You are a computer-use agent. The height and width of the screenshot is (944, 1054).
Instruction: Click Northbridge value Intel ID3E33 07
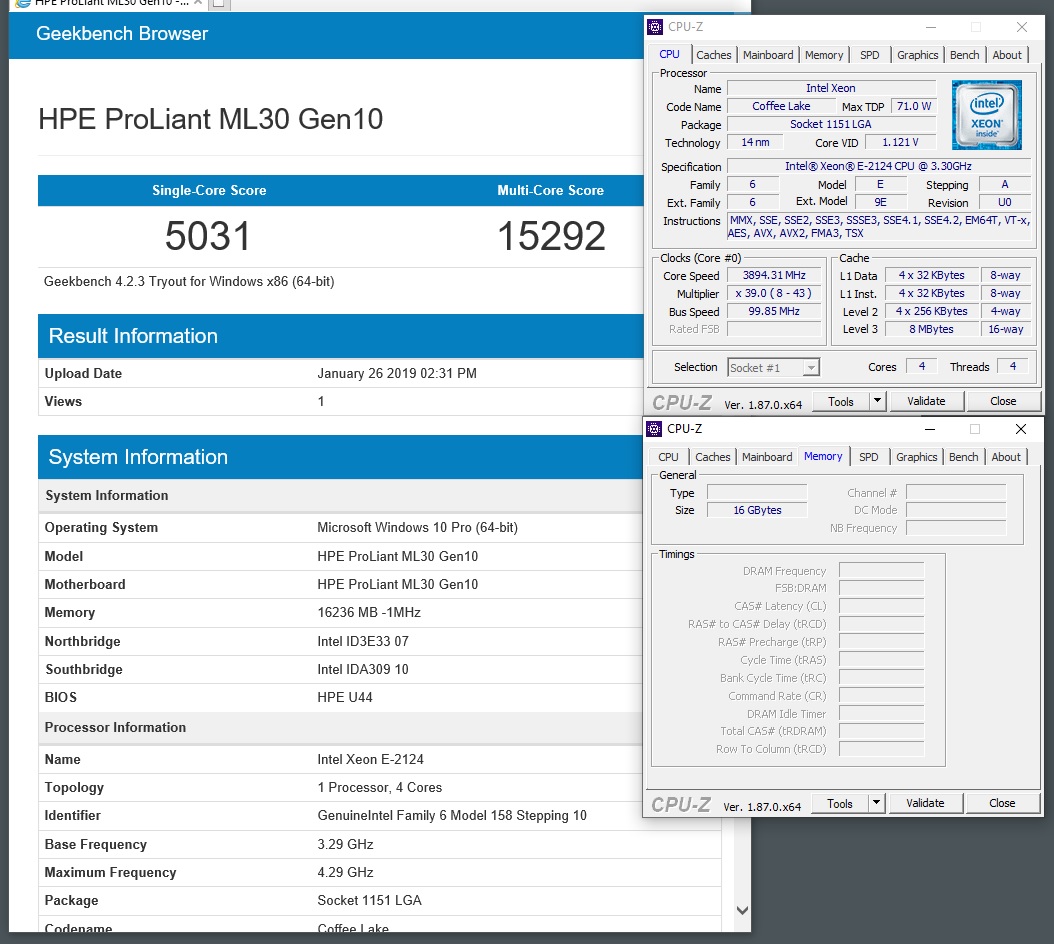[x=362, y=641]
